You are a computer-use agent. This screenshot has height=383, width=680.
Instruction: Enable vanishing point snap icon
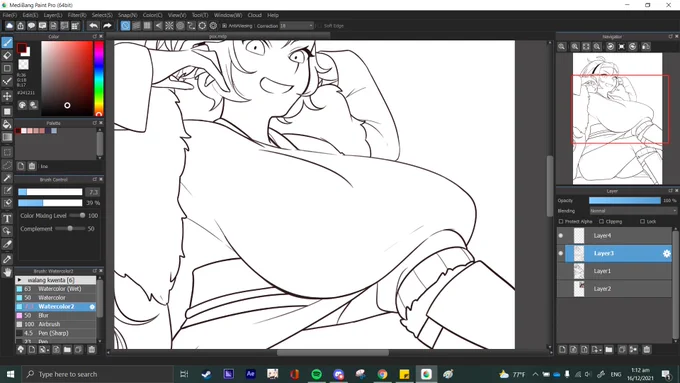point(158,26)
